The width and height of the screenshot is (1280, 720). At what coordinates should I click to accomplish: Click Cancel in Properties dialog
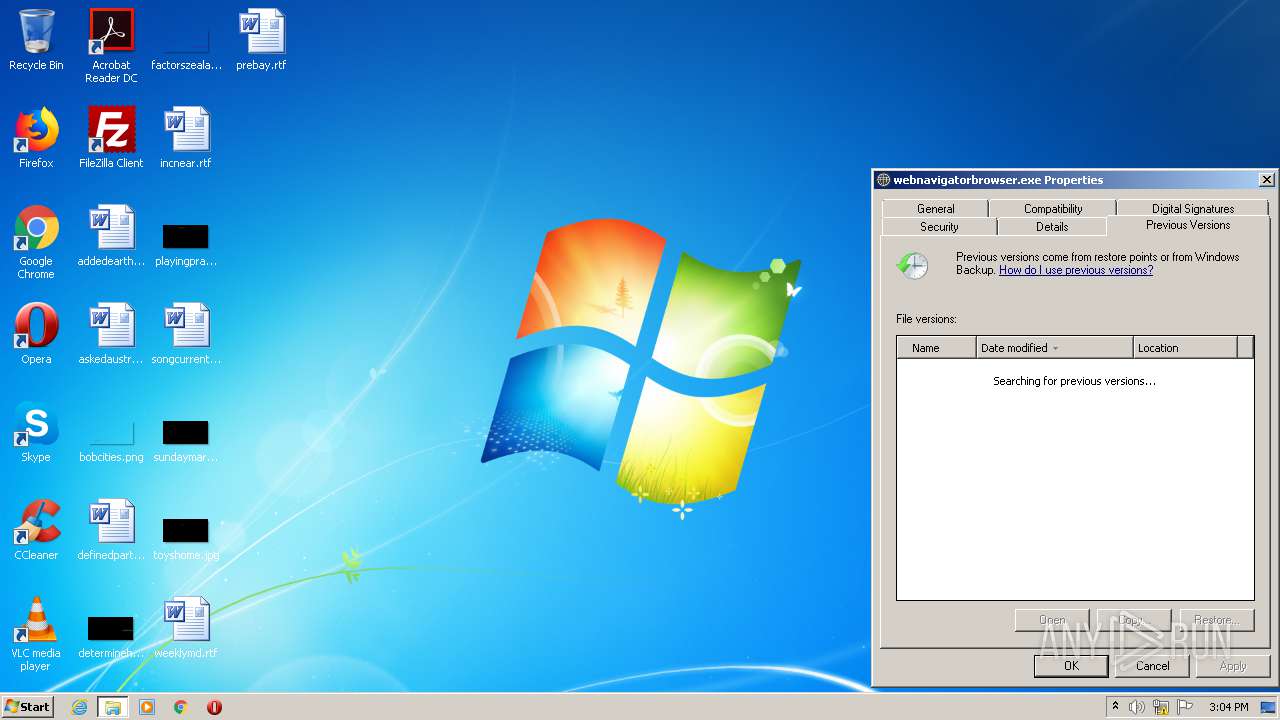(1152, 666)
